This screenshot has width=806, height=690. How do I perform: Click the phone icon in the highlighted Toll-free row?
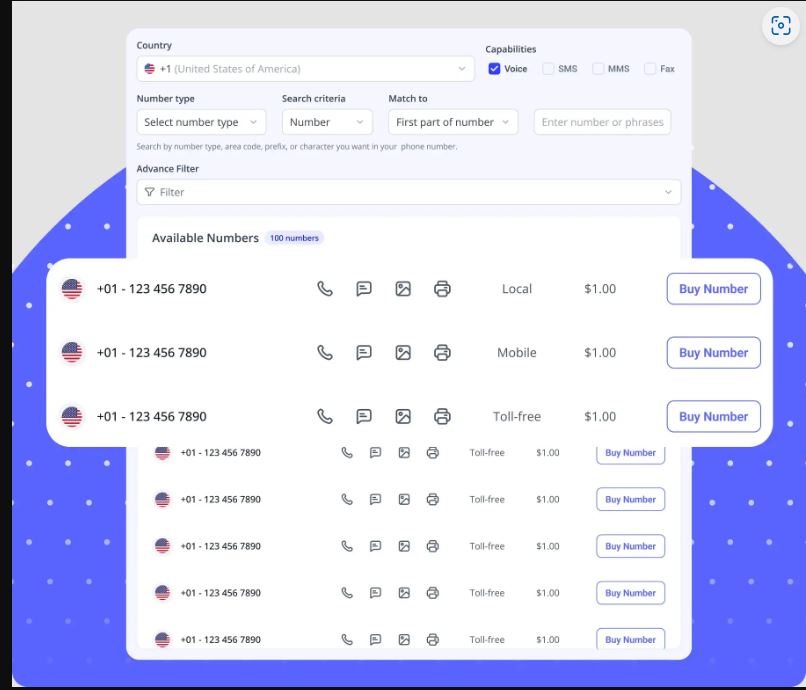(324, 417)
